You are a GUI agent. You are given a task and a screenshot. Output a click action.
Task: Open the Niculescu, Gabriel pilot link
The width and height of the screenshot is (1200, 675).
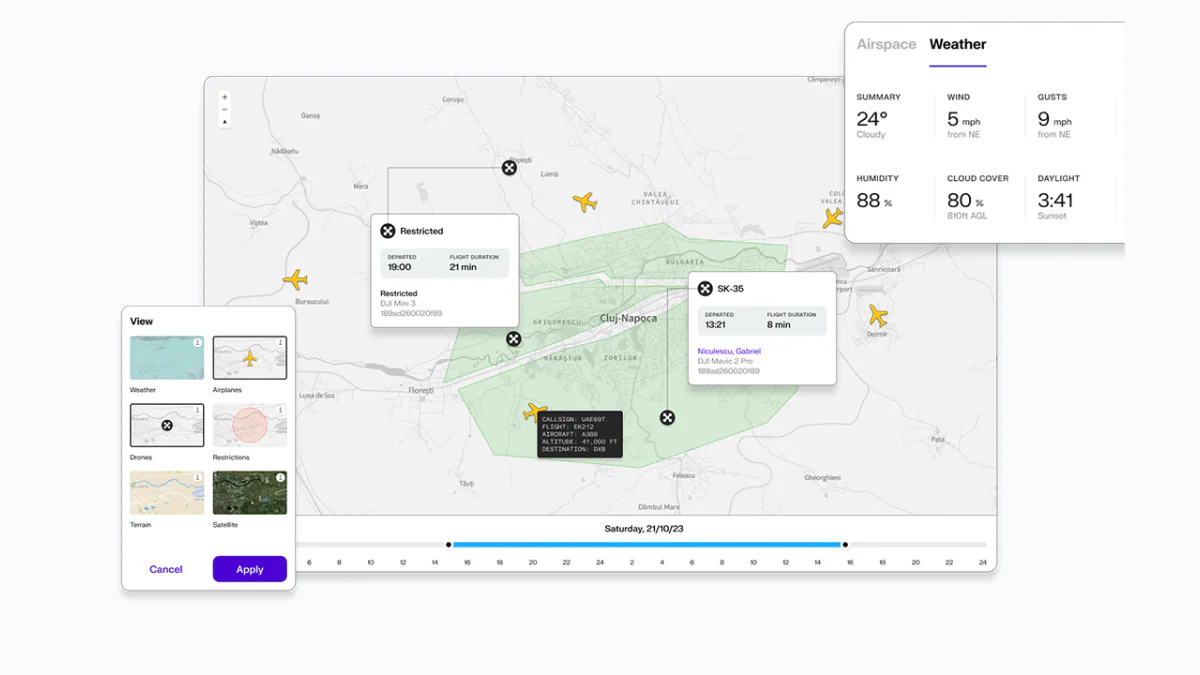click(x=729, y=351)
